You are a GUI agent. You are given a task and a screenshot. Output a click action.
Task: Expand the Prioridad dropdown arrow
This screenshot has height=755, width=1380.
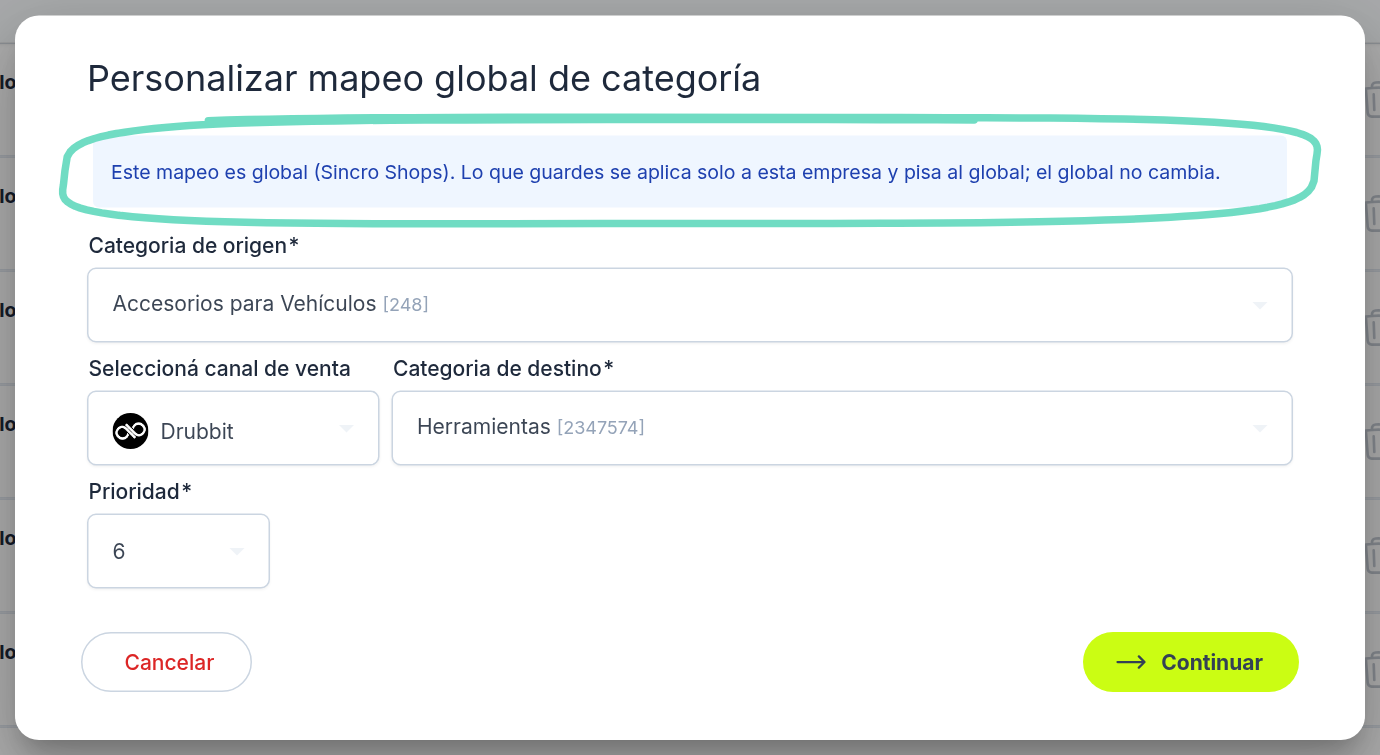(236, 551)
